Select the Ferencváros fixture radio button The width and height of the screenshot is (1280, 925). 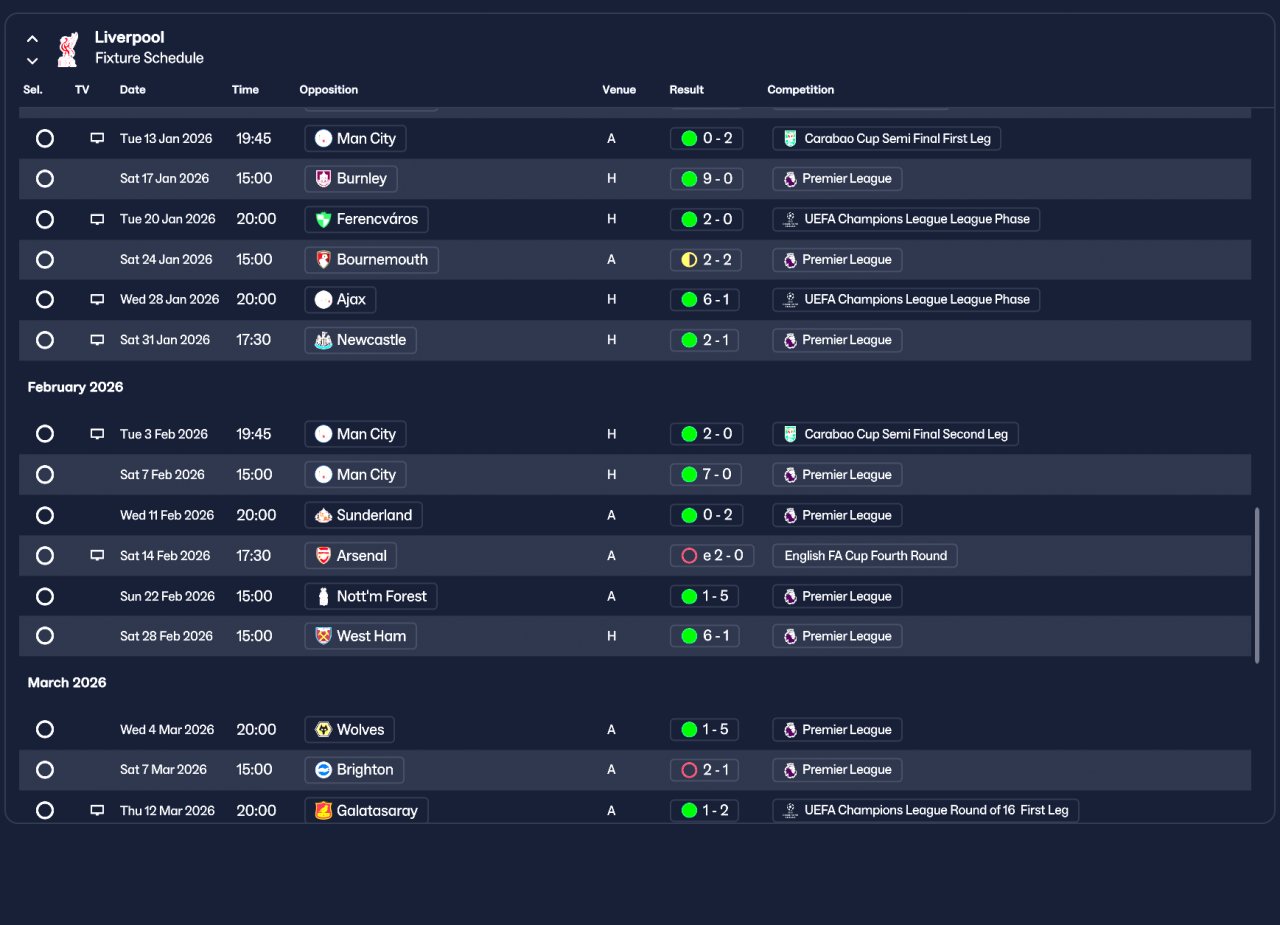[x=45, y=219]
